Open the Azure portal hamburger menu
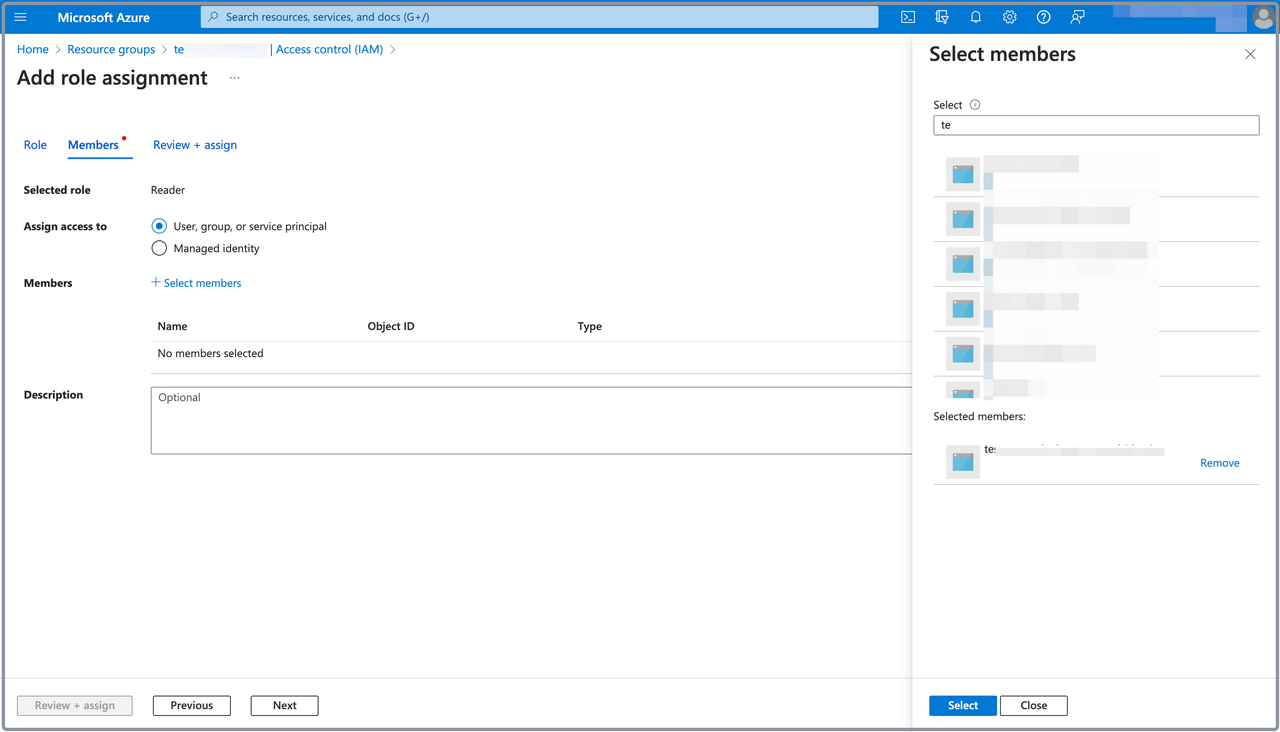1280x732 pixels. 20,17
